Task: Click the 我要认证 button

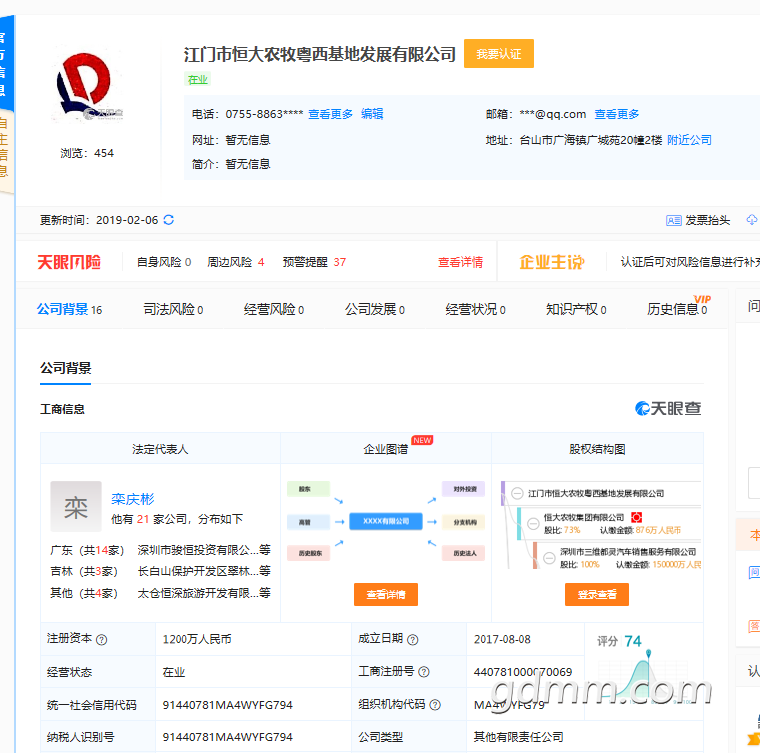Action: point(499,54)
